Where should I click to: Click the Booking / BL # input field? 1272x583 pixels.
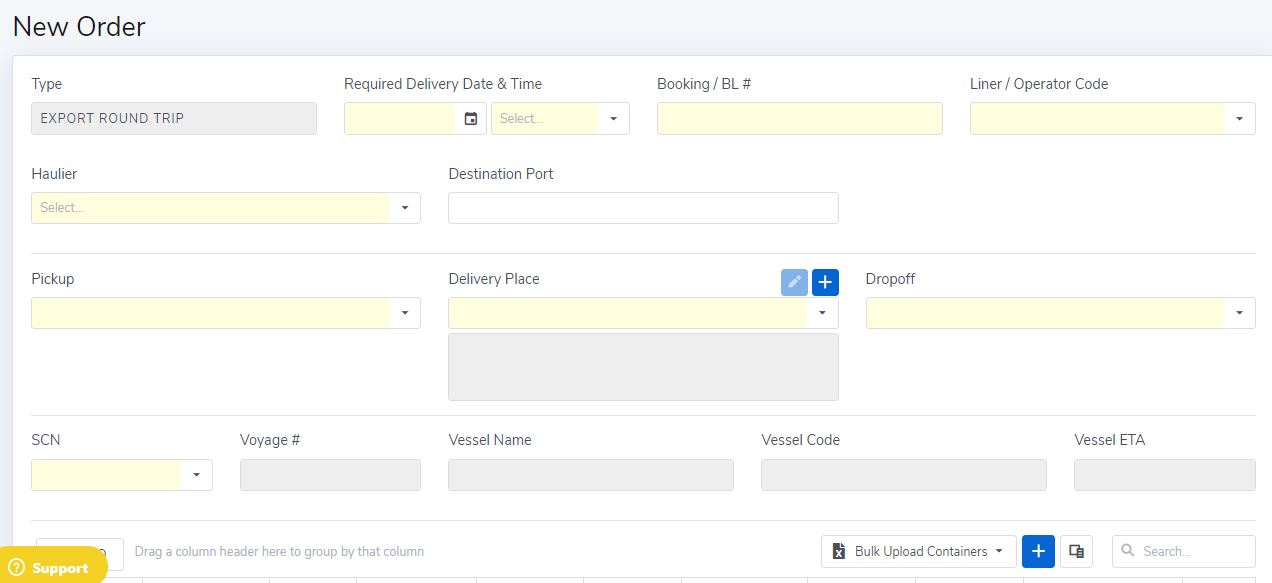pos(799,119)
